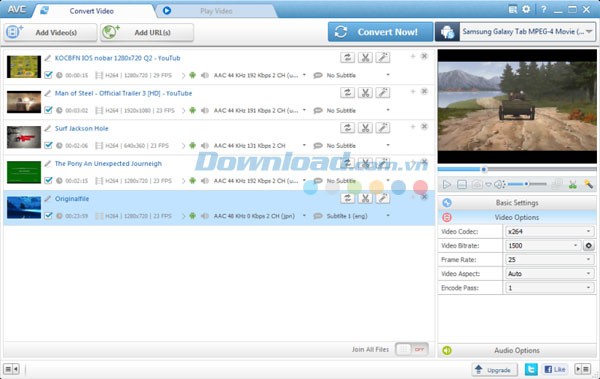
Task: Click the Facebook Like button
Action: [x=555, y=369]
